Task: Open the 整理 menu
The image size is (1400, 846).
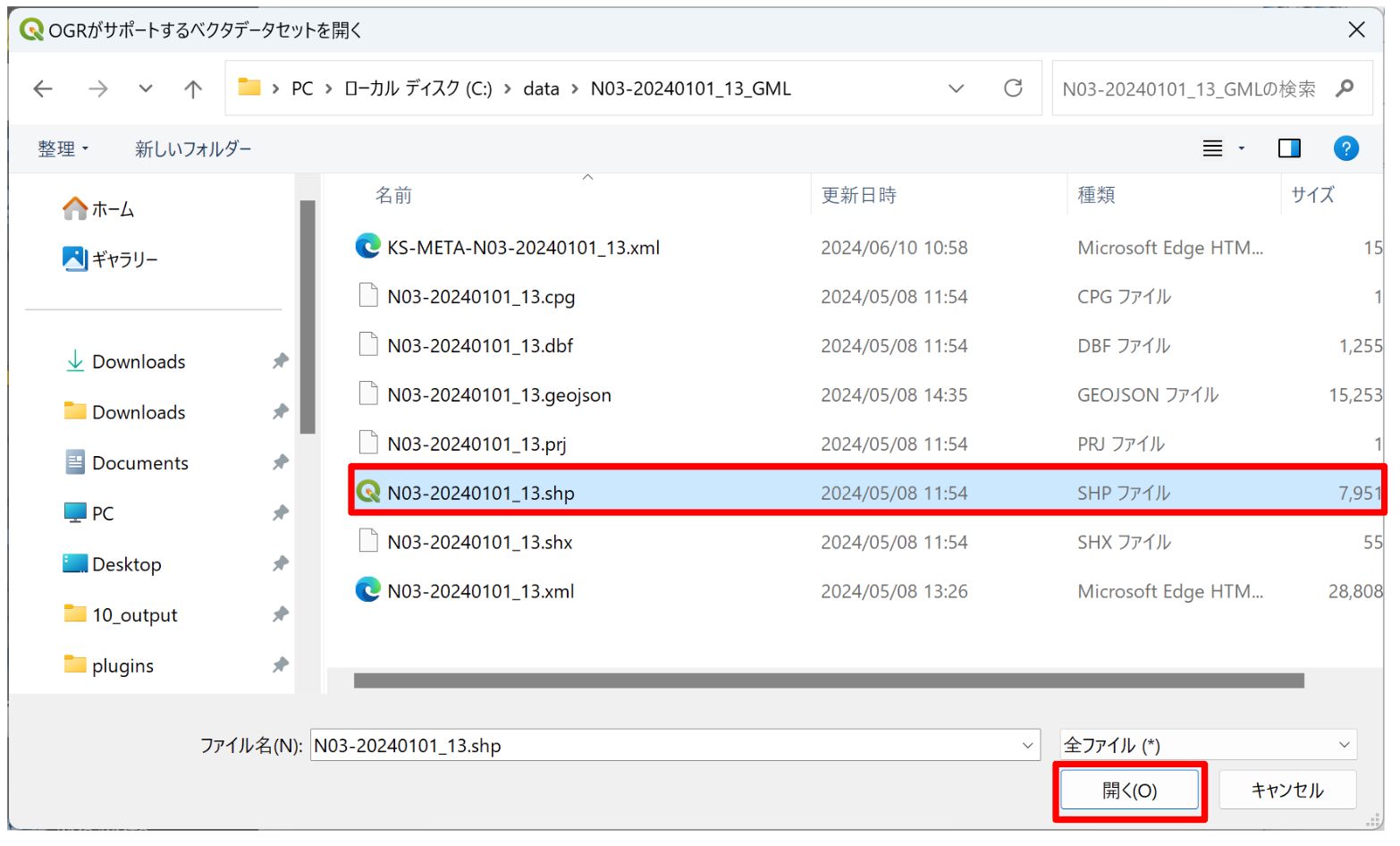Action: (63, 148)
